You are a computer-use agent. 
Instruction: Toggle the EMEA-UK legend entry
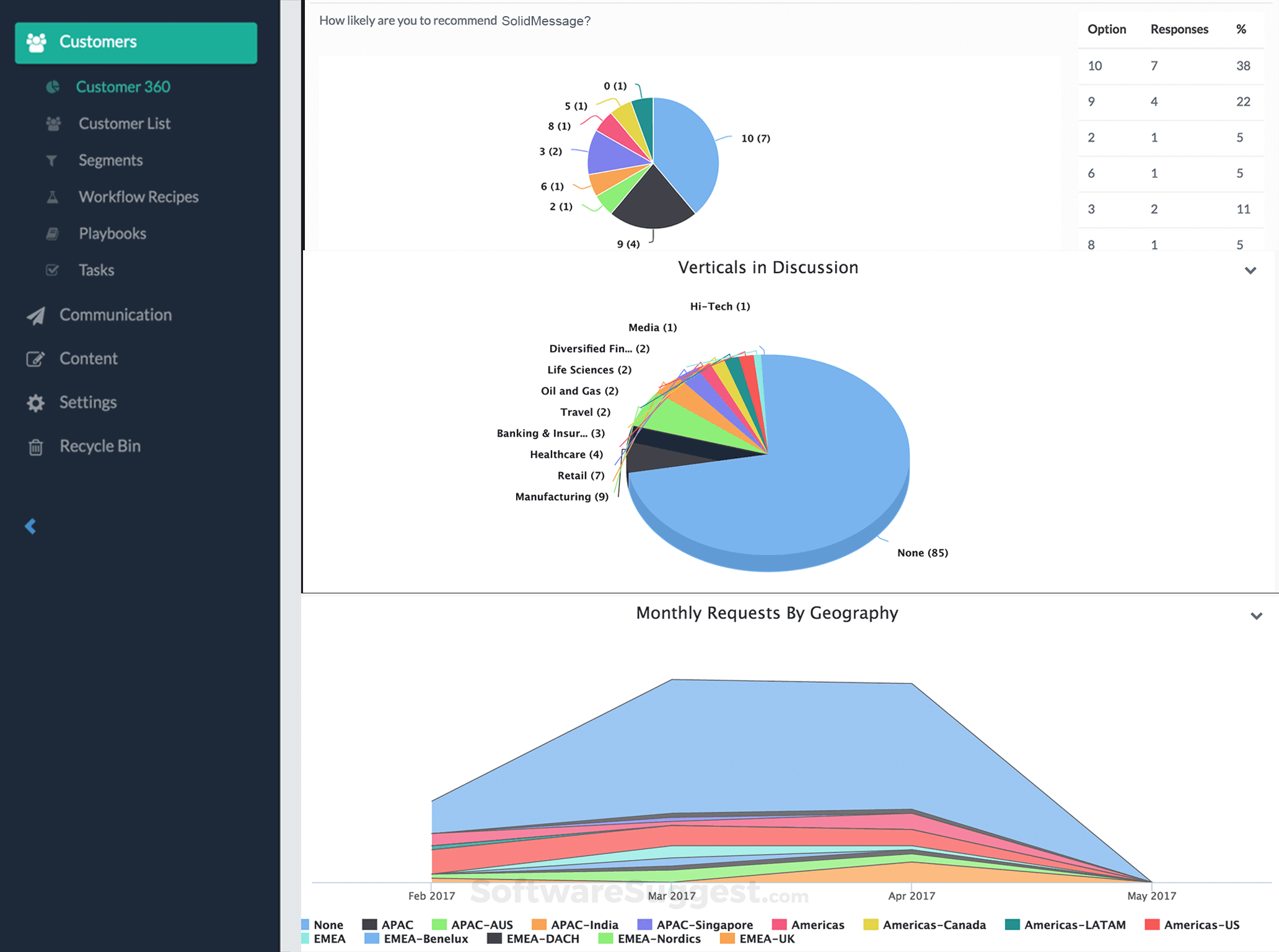tap(766, 939)
